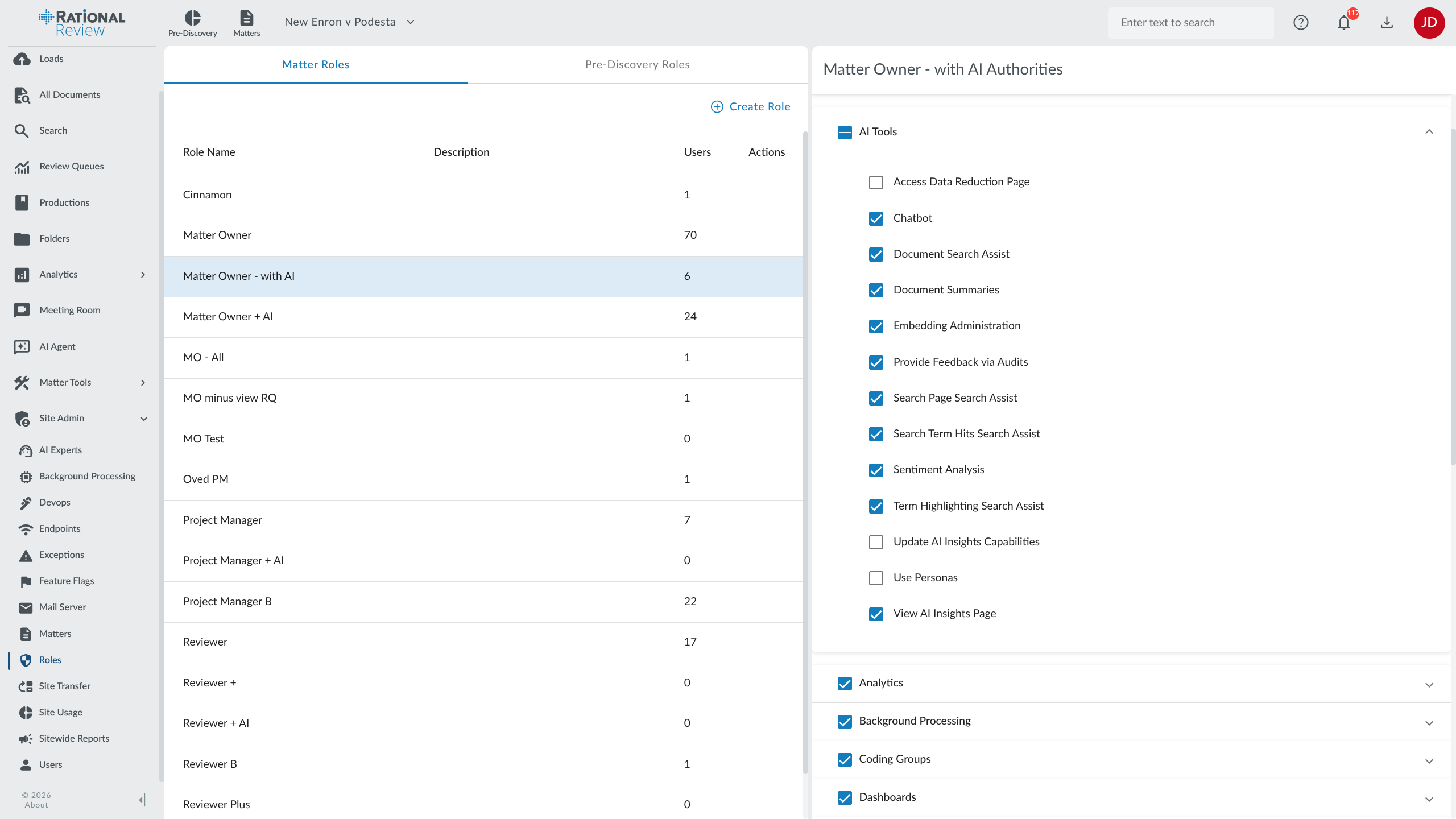Screen dimensions: 1456x819
Task: Click the search text input field
Action: coord(1190,23)
